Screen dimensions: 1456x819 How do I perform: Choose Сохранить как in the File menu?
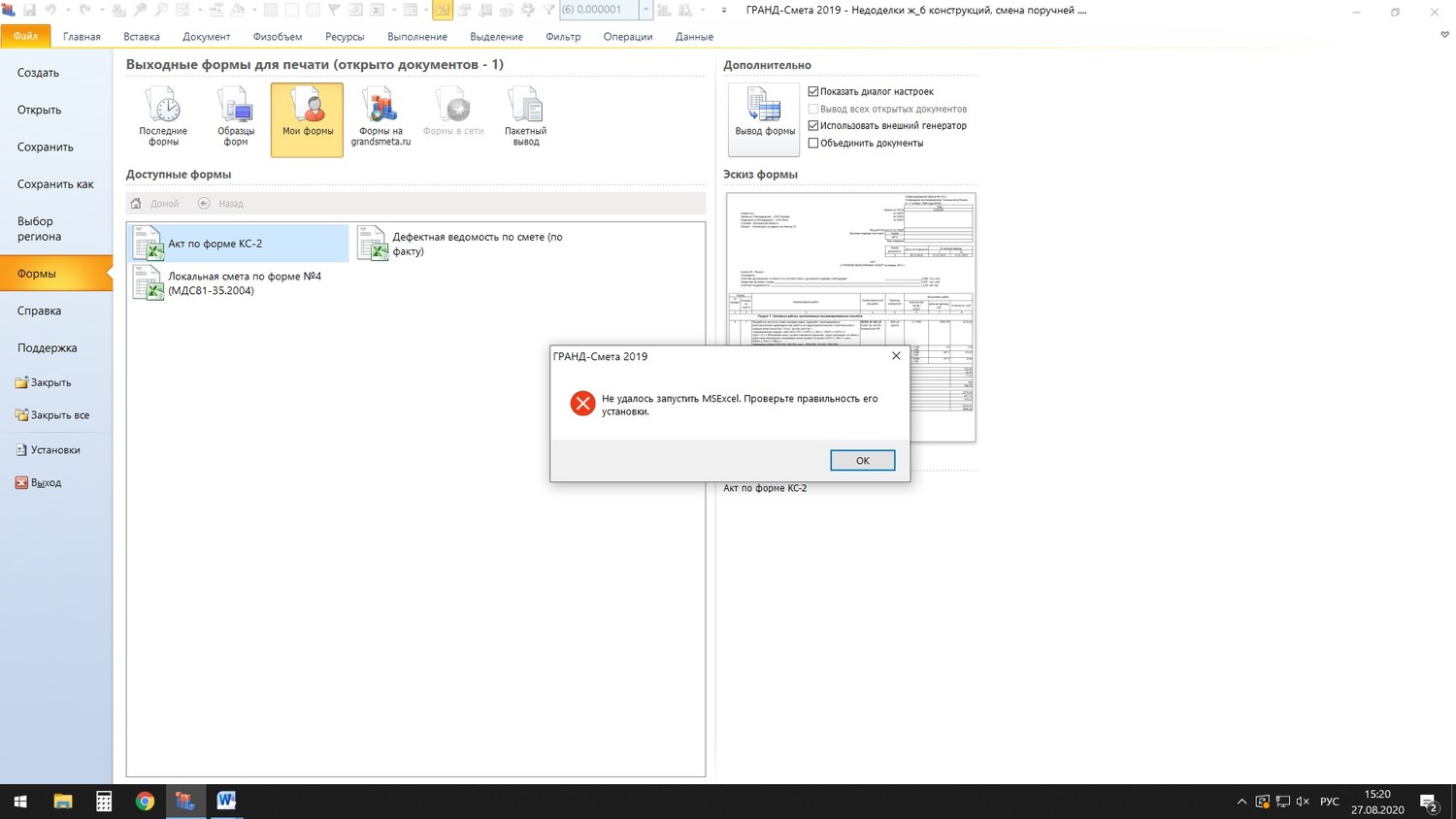[x=56, y=183]
